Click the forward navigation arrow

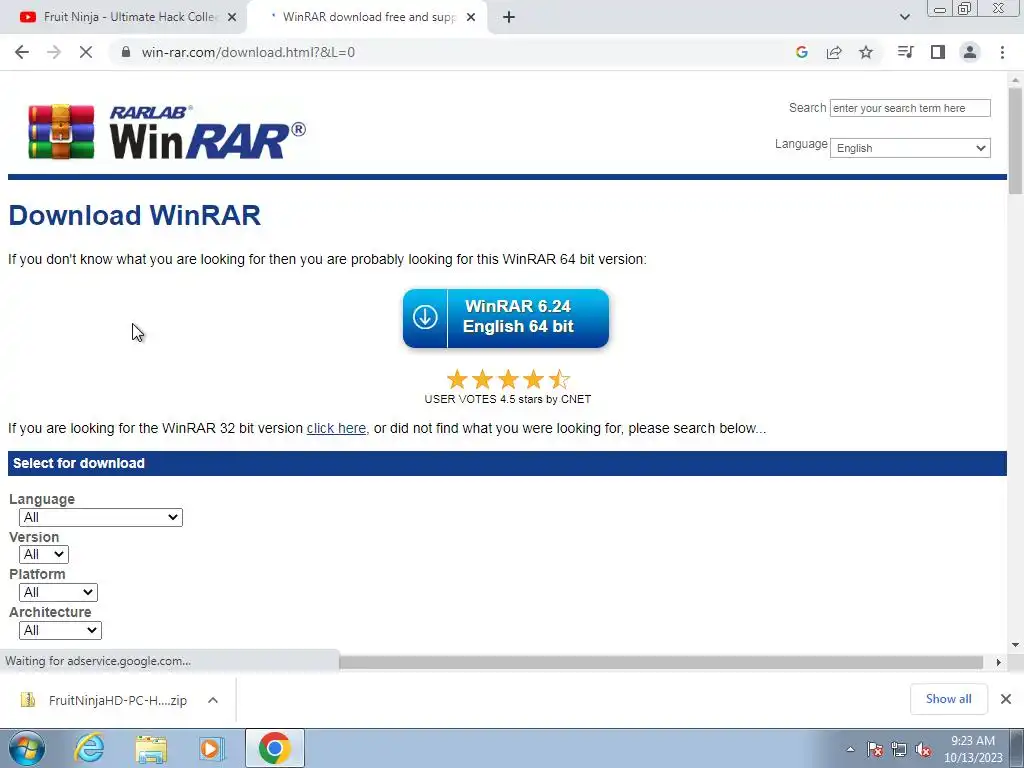click(x=54, y=52)
